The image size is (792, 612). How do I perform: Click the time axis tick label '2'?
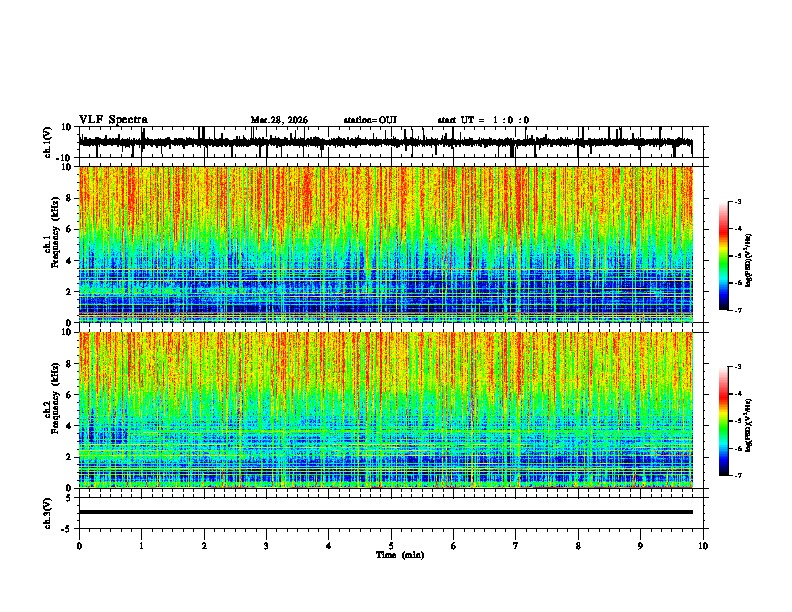[204, 546]
